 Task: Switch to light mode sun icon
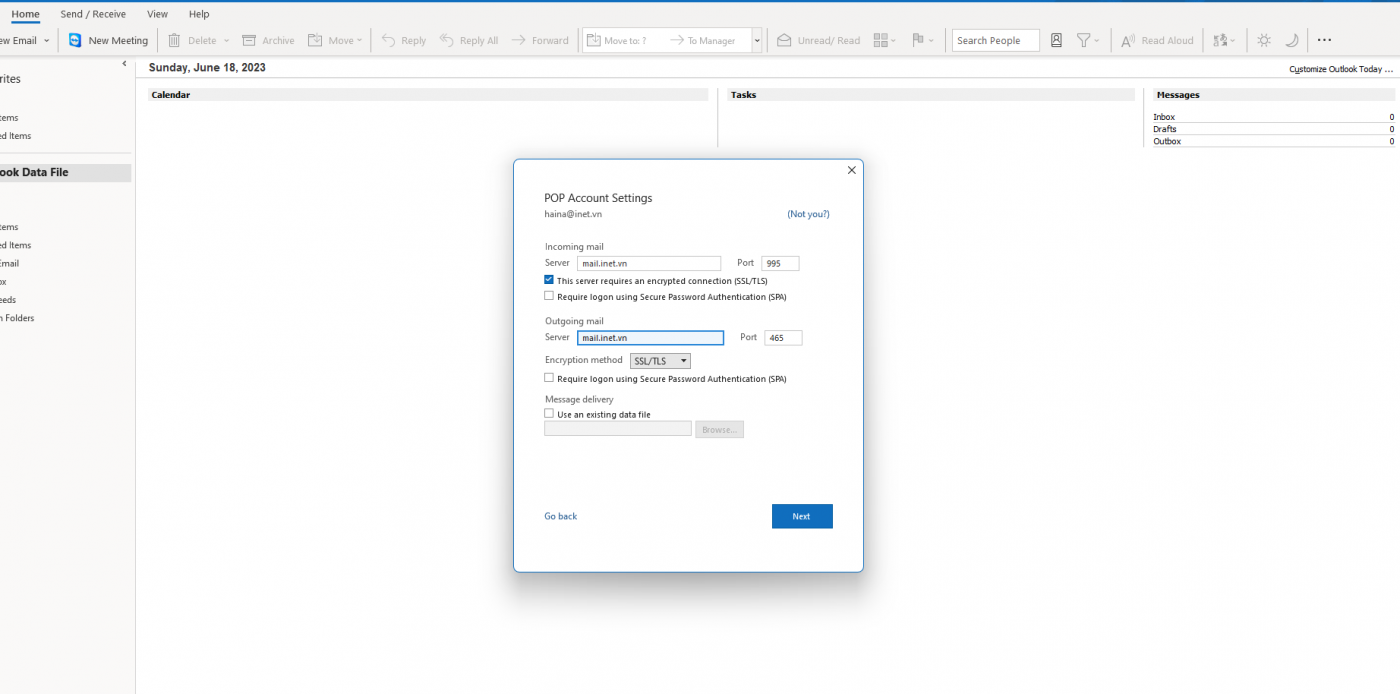[1264, 40]
